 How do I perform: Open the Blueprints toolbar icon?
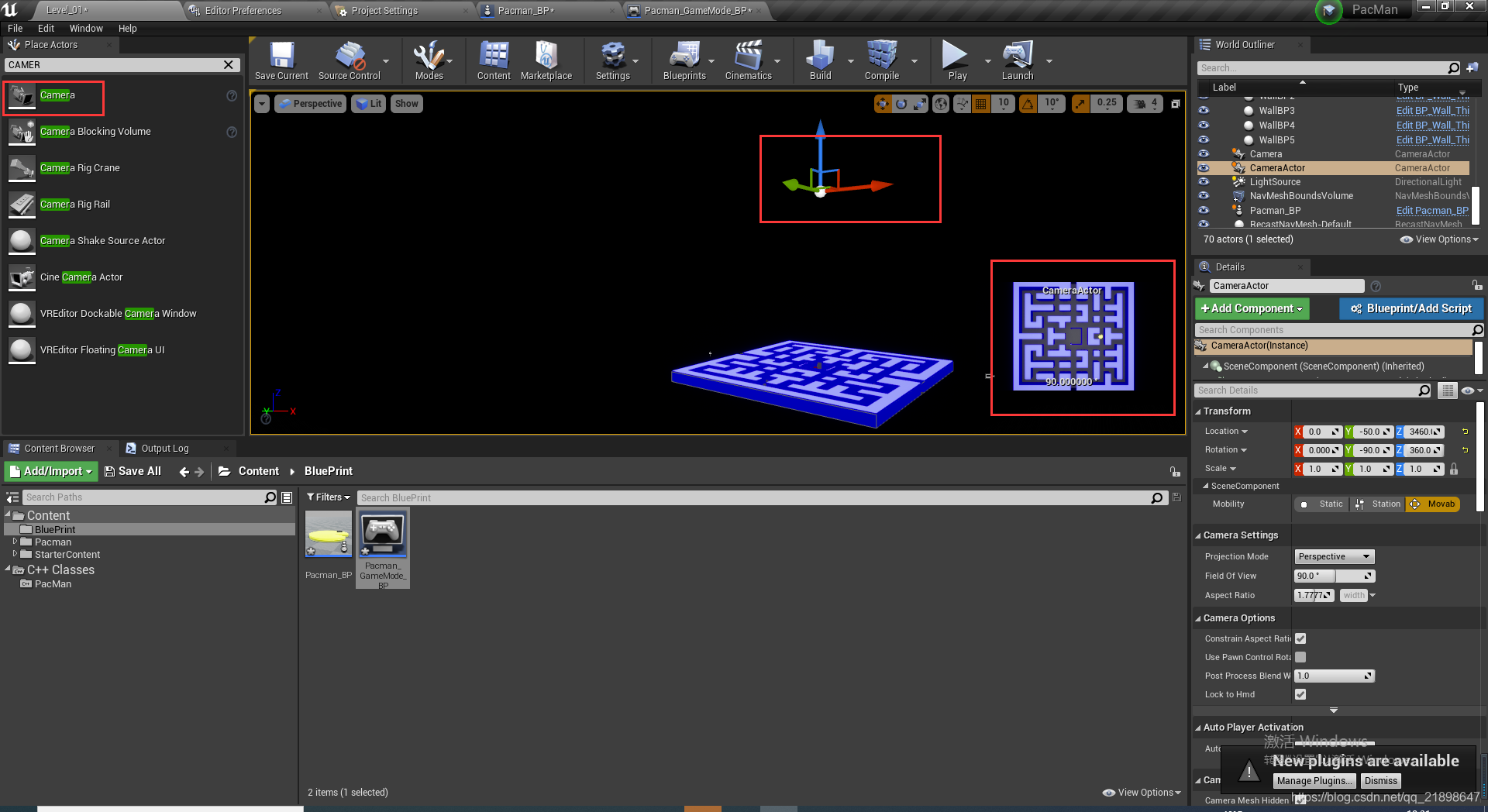point(684,60)
